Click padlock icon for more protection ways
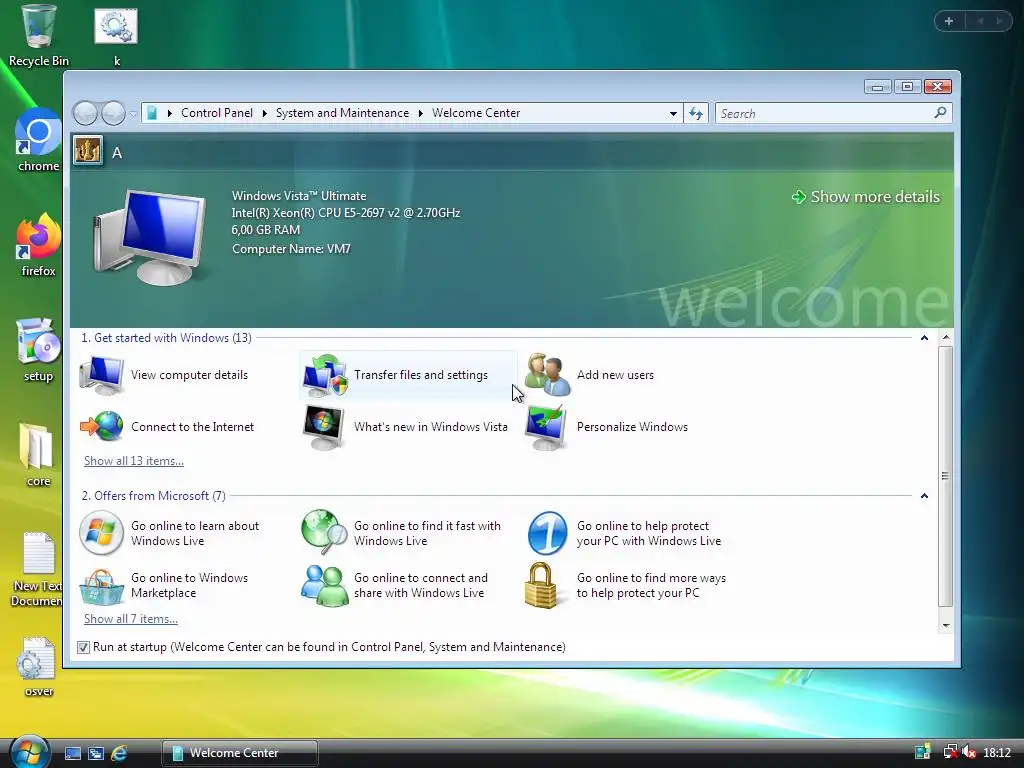Viewport: 1024px width, 768px height. pyautogui.click(x=541, y=585)
